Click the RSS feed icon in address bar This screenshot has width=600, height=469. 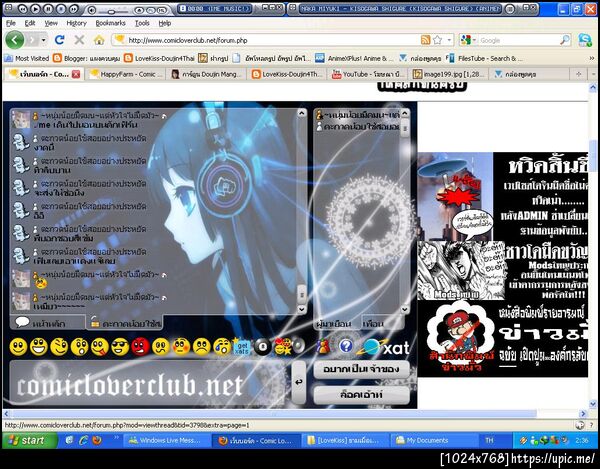tap(426, 40)
